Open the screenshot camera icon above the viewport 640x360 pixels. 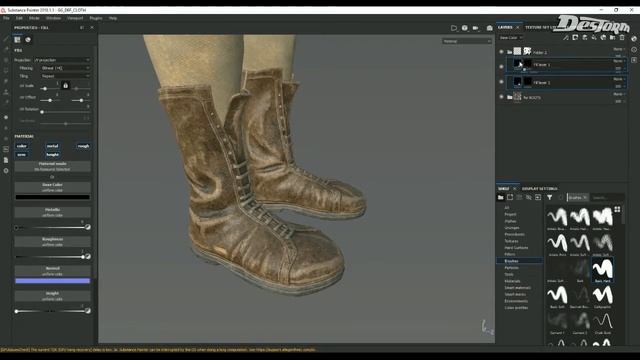click(x=489, y=28)
